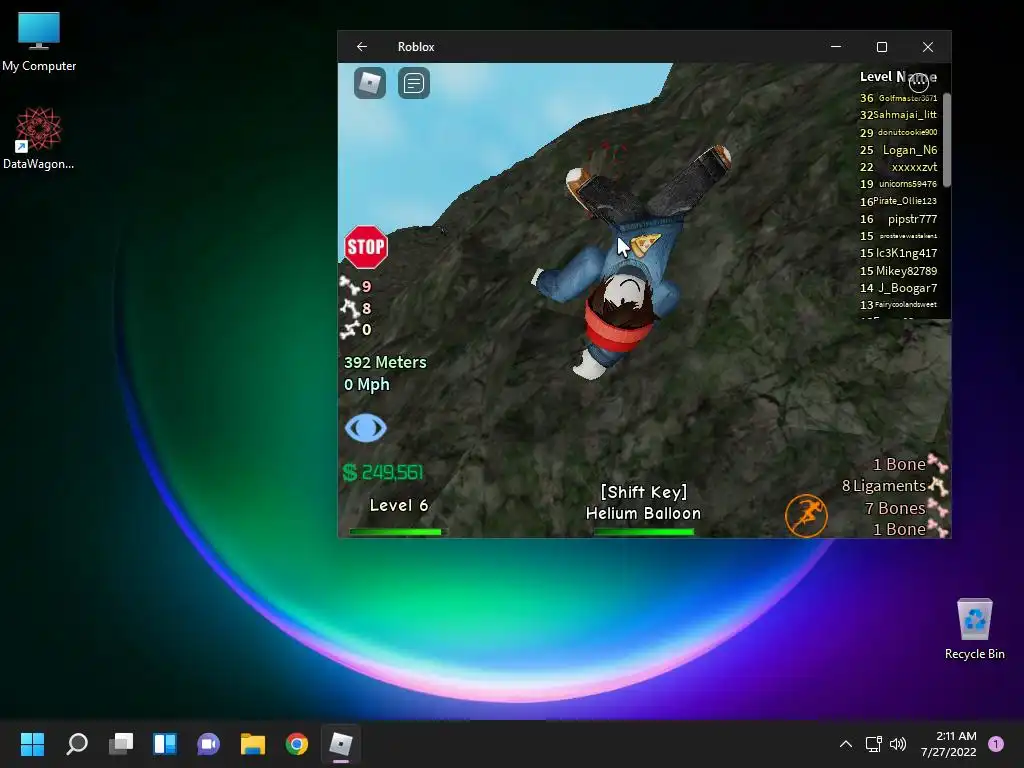Maximize the Roblox window
This screenshot has width=1024, height=768.
tap(882, 46)
